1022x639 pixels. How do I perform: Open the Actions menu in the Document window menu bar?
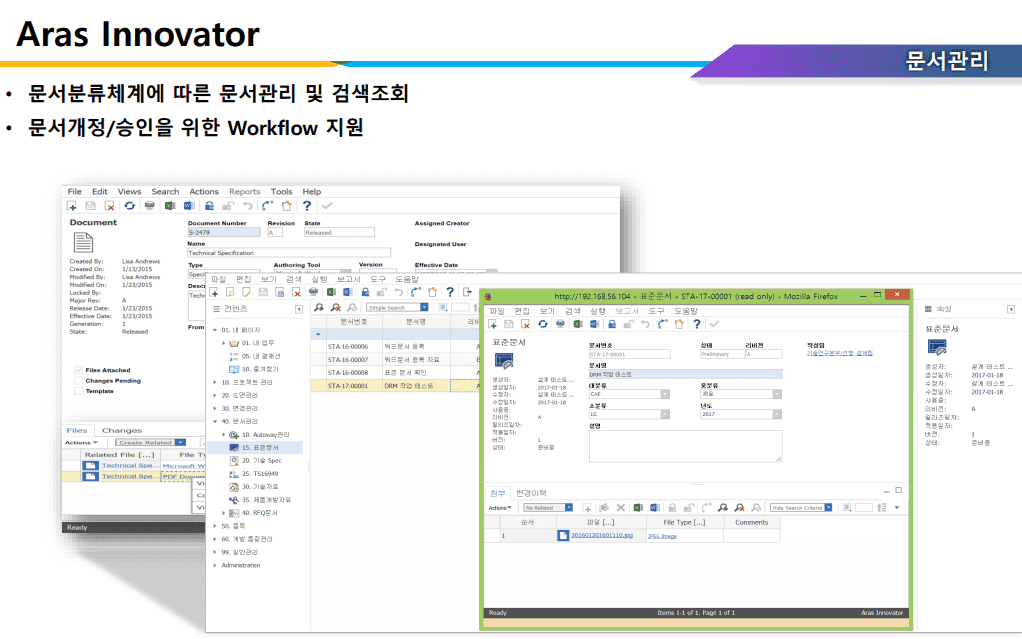[x=204, y=192]
